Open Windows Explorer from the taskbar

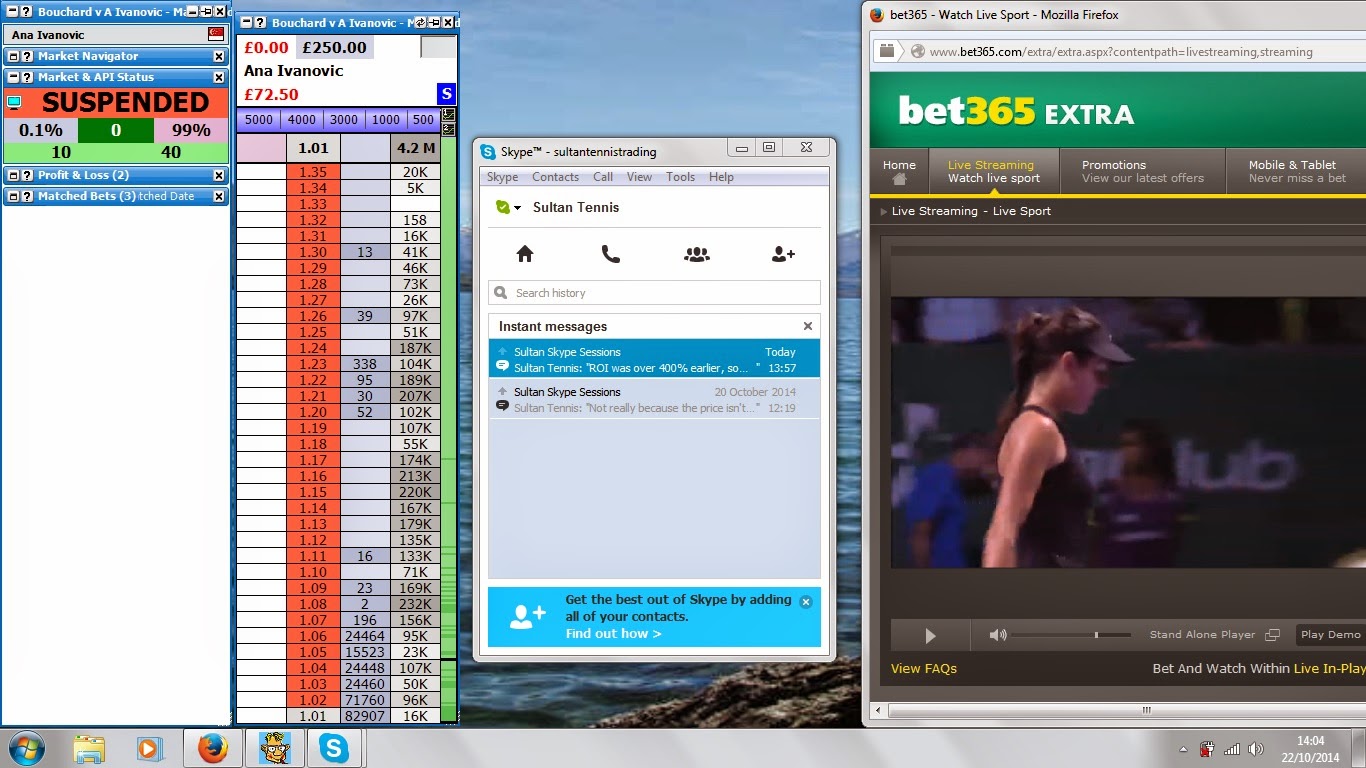88,748
